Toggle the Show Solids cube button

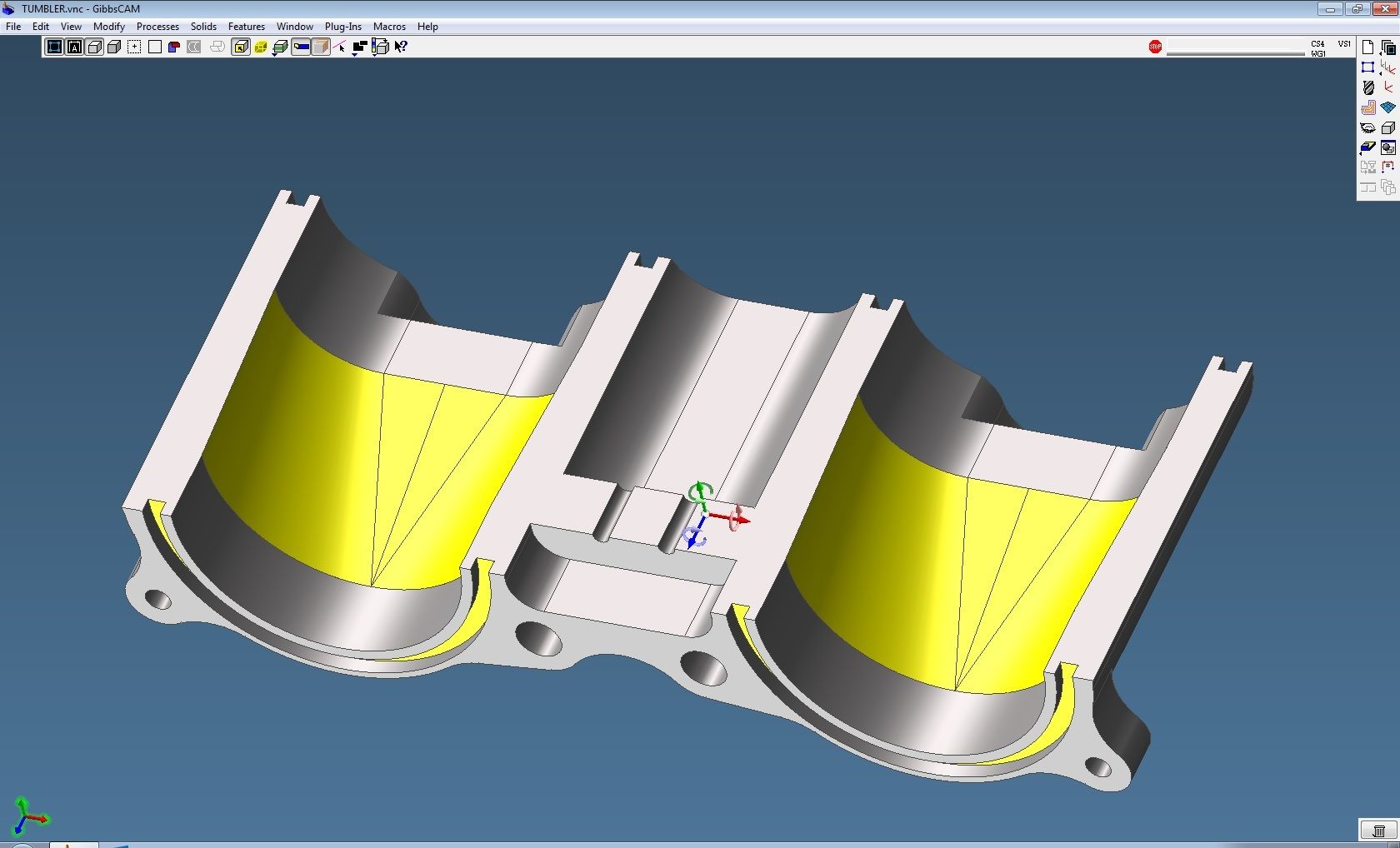pyautogui.click(x=94, y=47)
